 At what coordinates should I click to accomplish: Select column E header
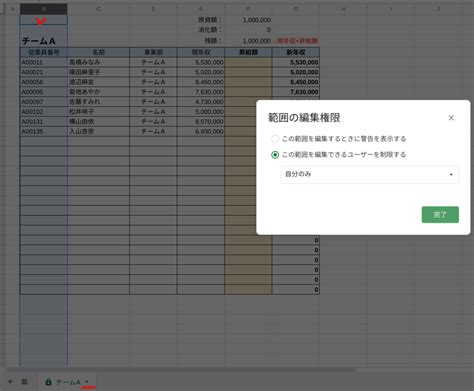point(201,9)
